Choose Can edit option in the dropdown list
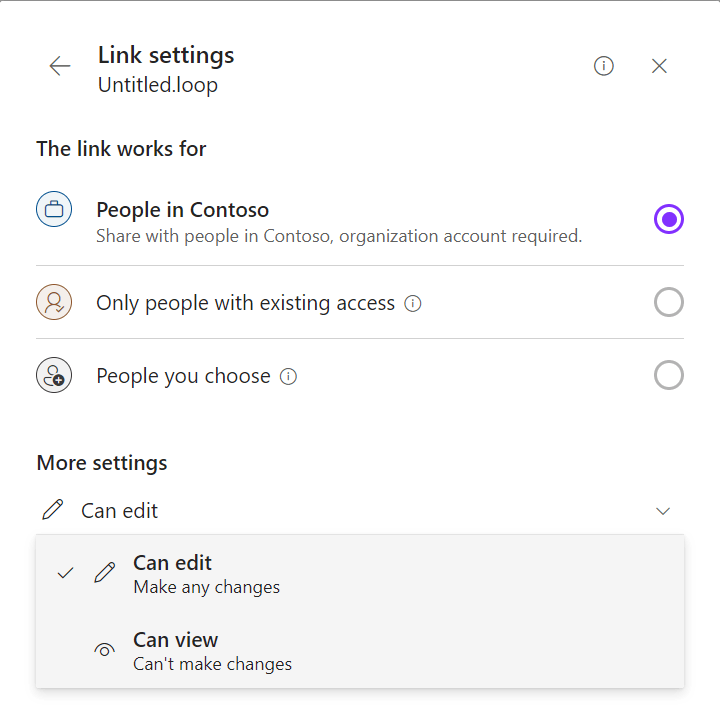Screen dimensions: 720x710 pyautogui.click(x=360, y=574)
